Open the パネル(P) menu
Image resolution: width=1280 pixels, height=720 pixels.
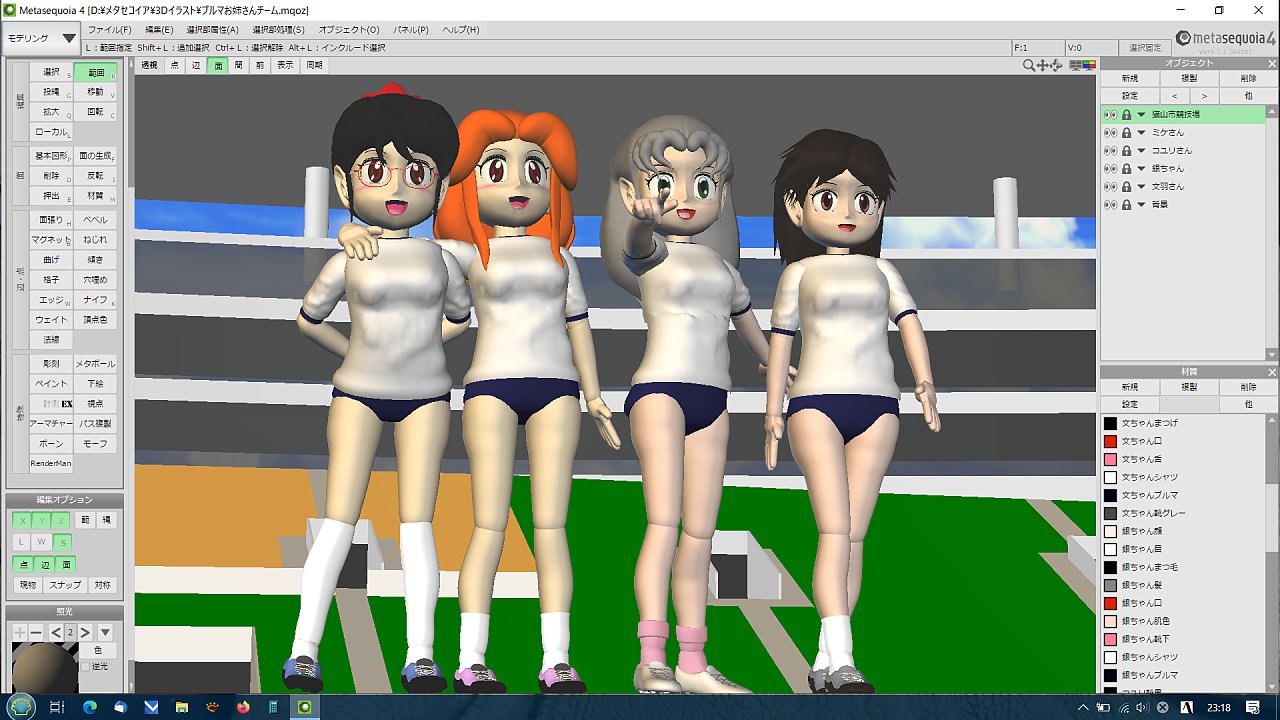412,30
